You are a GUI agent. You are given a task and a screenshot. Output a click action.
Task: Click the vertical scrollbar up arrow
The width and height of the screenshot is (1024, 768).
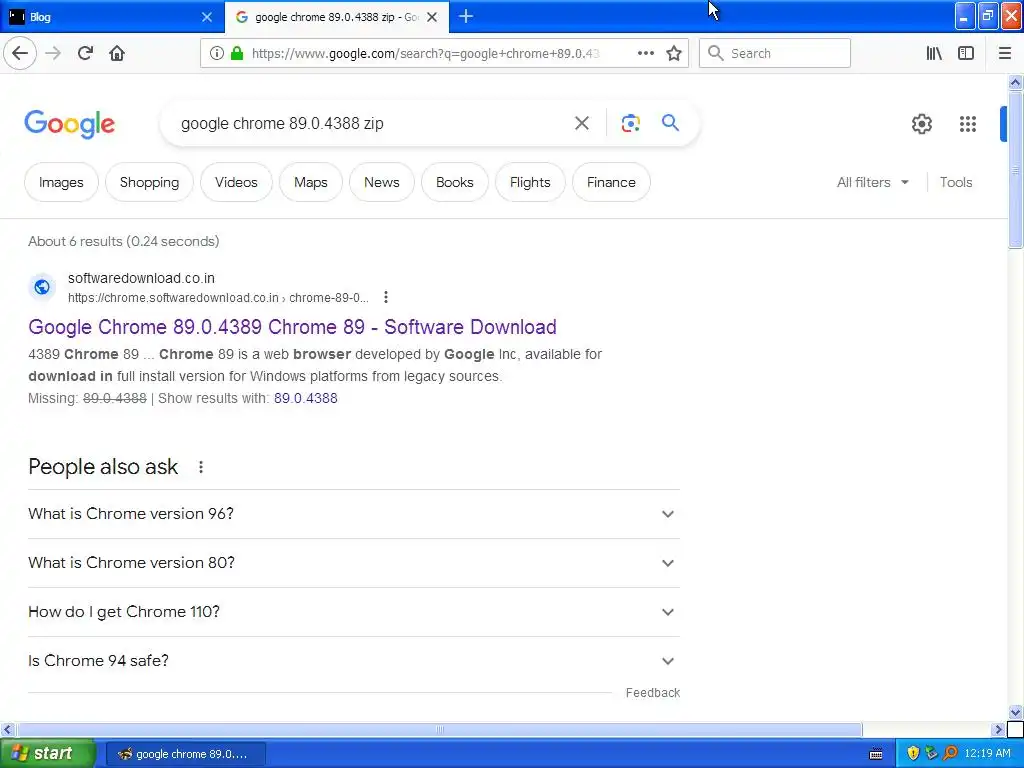click(x=1015, y=82)
